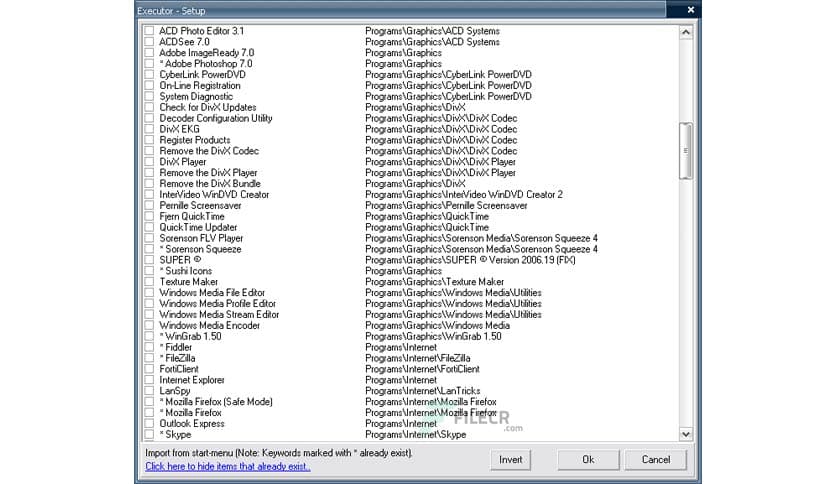Tick the Windows Media Encoder checkbox

149,325
